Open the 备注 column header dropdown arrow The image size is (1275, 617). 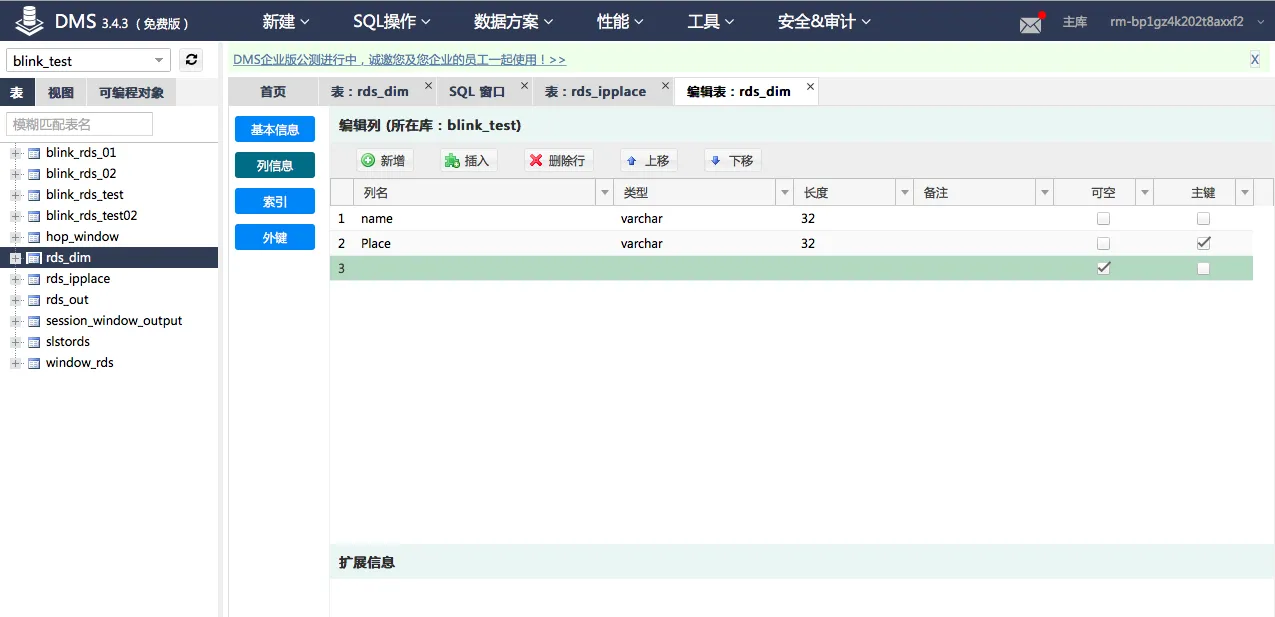tap(1044, 193)
